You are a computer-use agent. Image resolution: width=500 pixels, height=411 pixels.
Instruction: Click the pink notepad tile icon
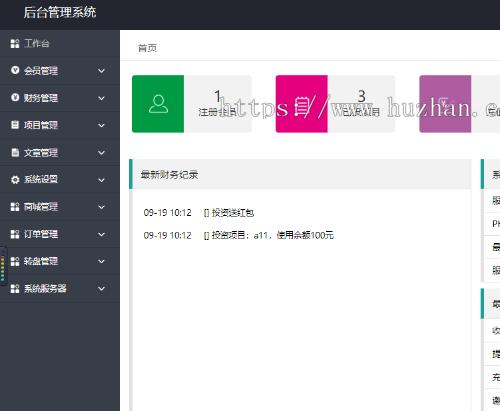pos(302,106)
